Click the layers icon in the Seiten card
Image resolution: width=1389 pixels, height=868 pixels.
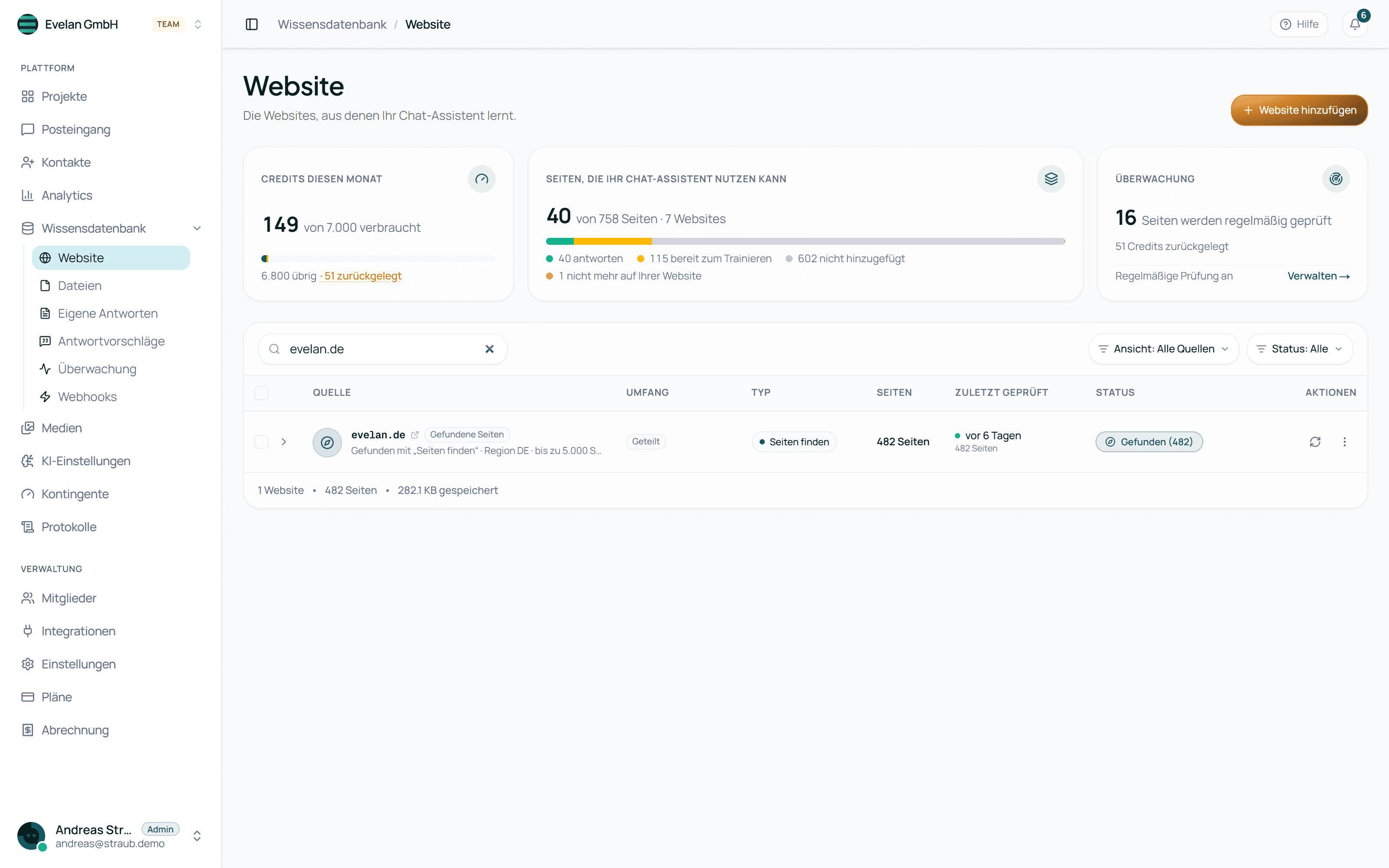(1051, 178)
